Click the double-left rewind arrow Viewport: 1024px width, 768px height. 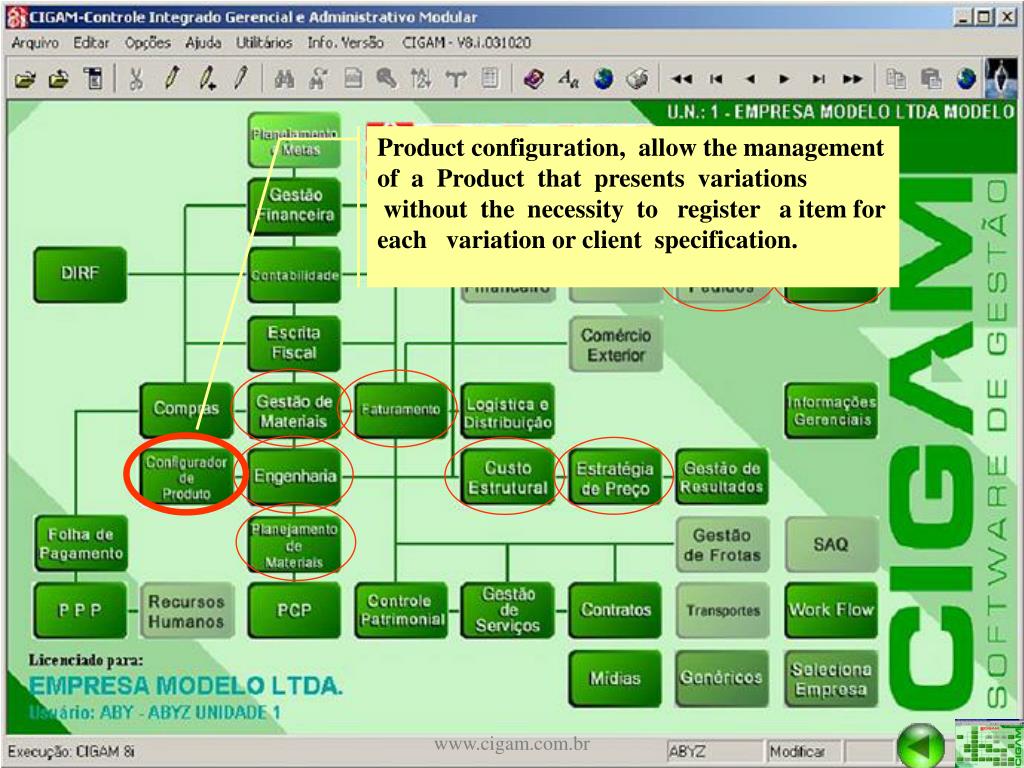tap(682, 80)
